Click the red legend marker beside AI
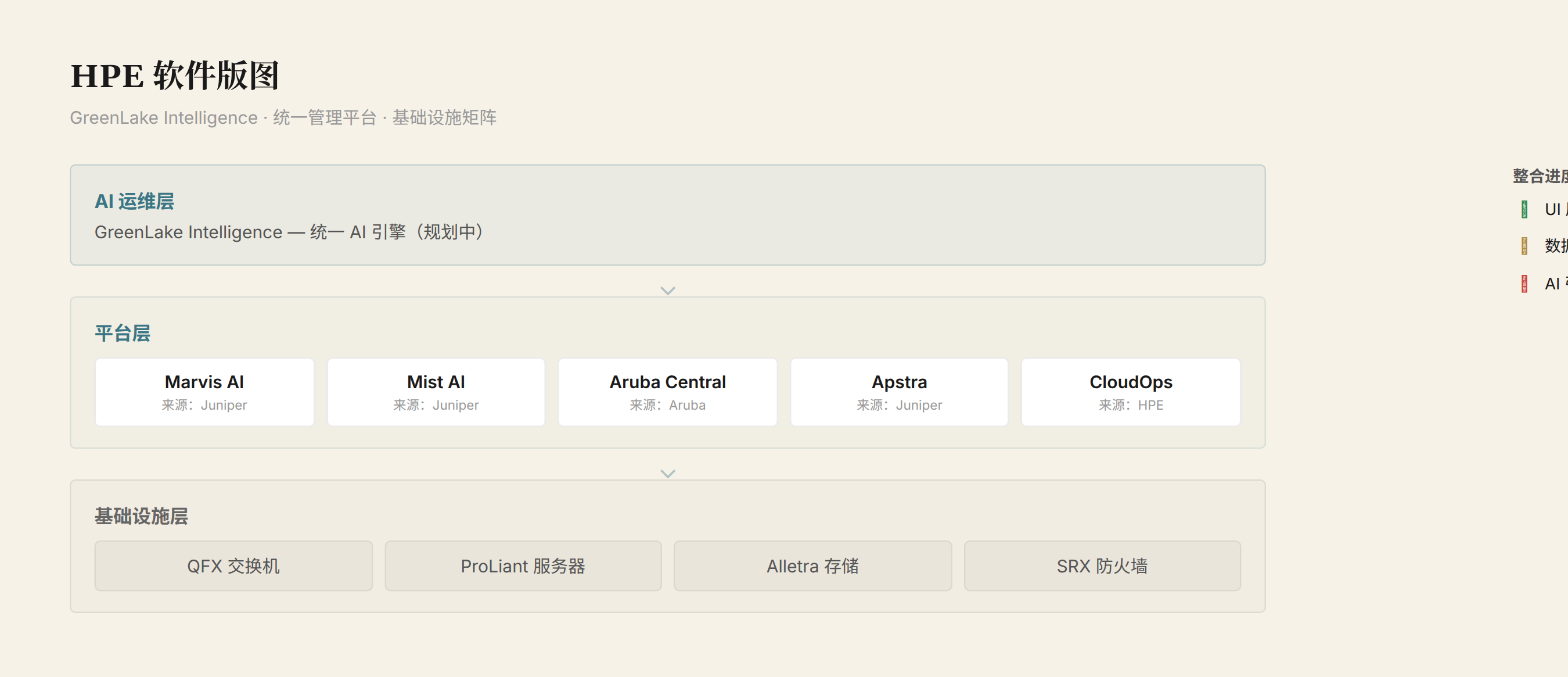The height and width of the screenshot is (677, 1568). (1524, 284)
